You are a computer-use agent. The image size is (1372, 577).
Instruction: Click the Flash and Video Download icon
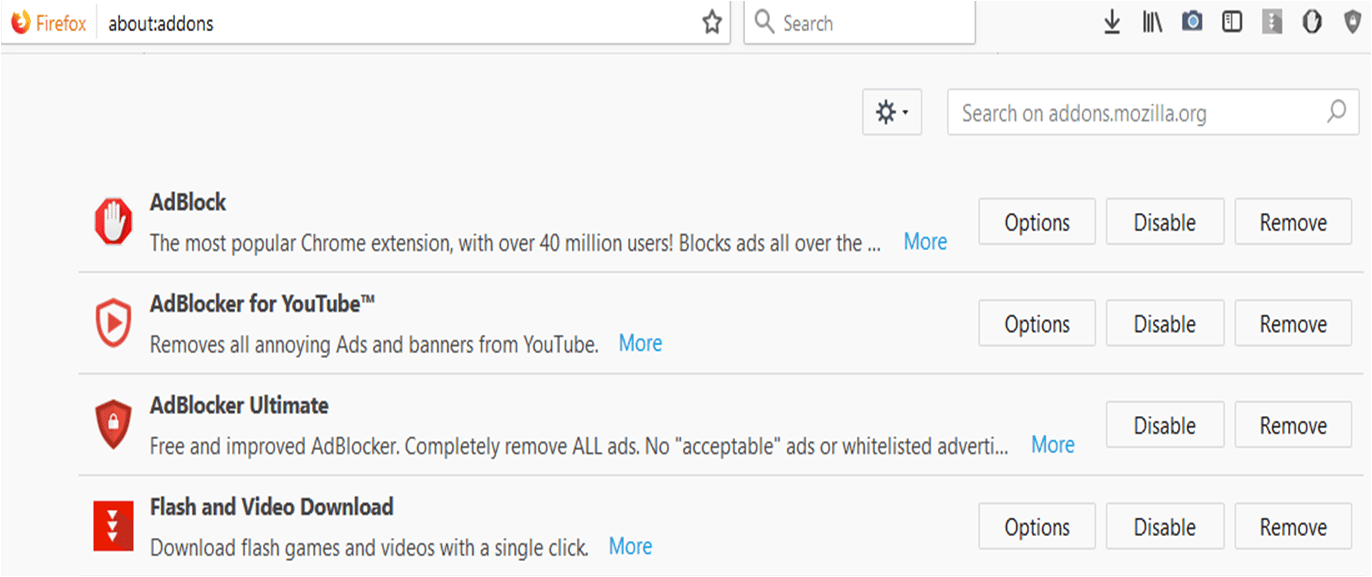tap(113, 526)
